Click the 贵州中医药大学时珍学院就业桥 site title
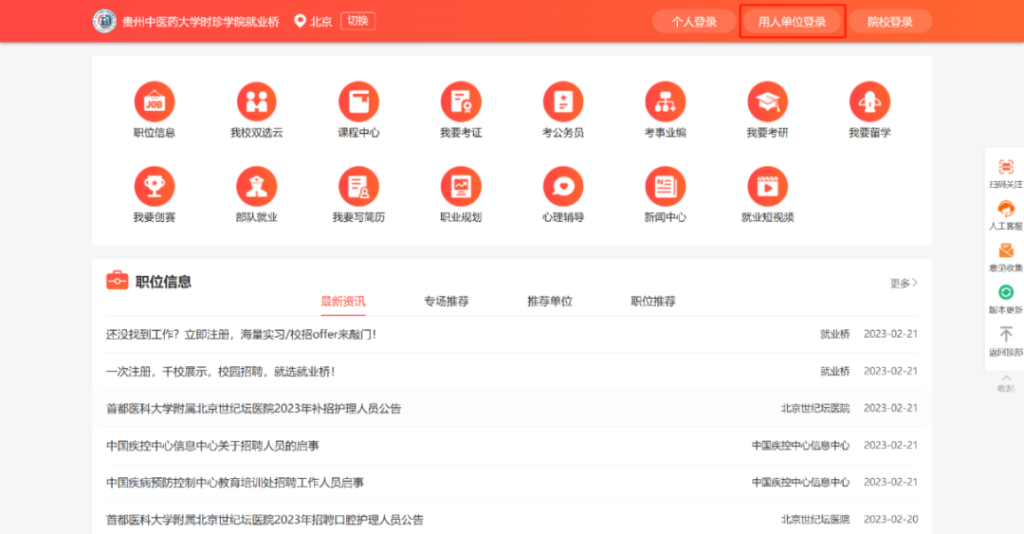Screen dimensions: 1024x534 200,22
